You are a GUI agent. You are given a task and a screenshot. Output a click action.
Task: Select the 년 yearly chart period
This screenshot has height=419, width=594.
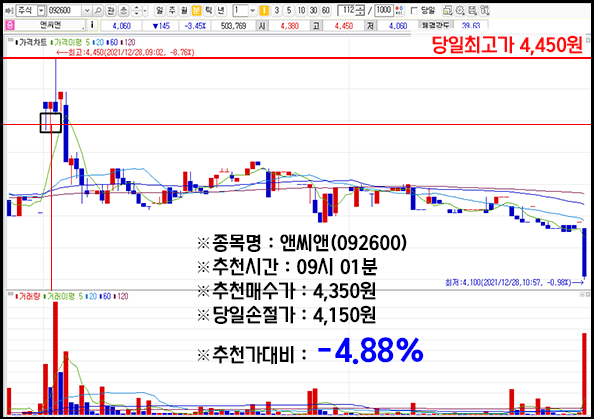221,11
